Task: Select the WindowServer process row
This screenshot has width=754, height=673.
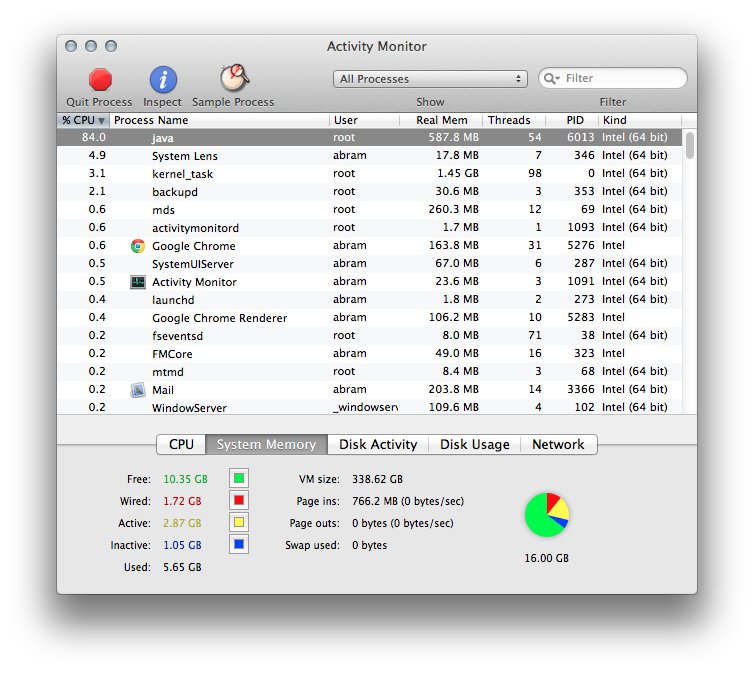Action: 369,407
